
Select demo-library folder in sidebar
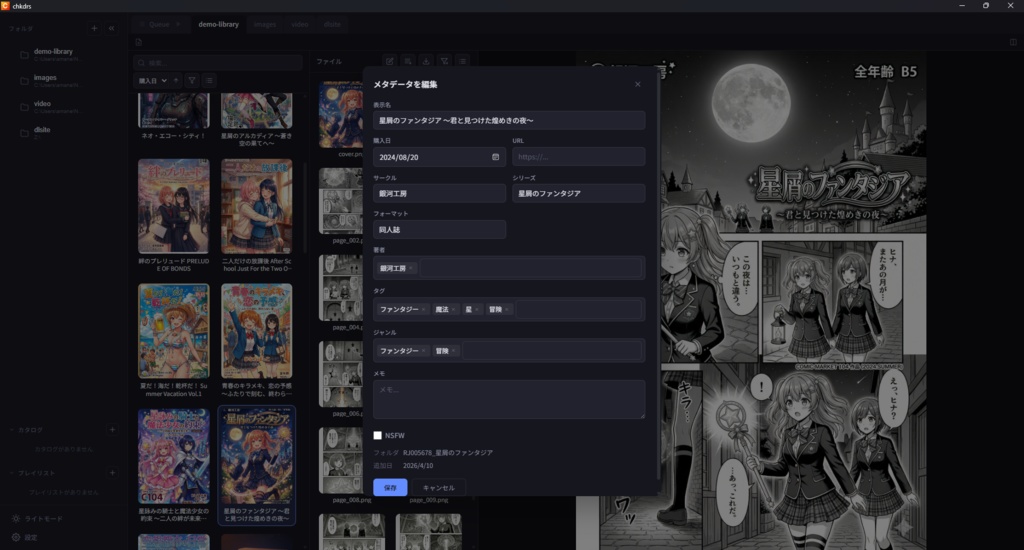(x=54, y=54)
